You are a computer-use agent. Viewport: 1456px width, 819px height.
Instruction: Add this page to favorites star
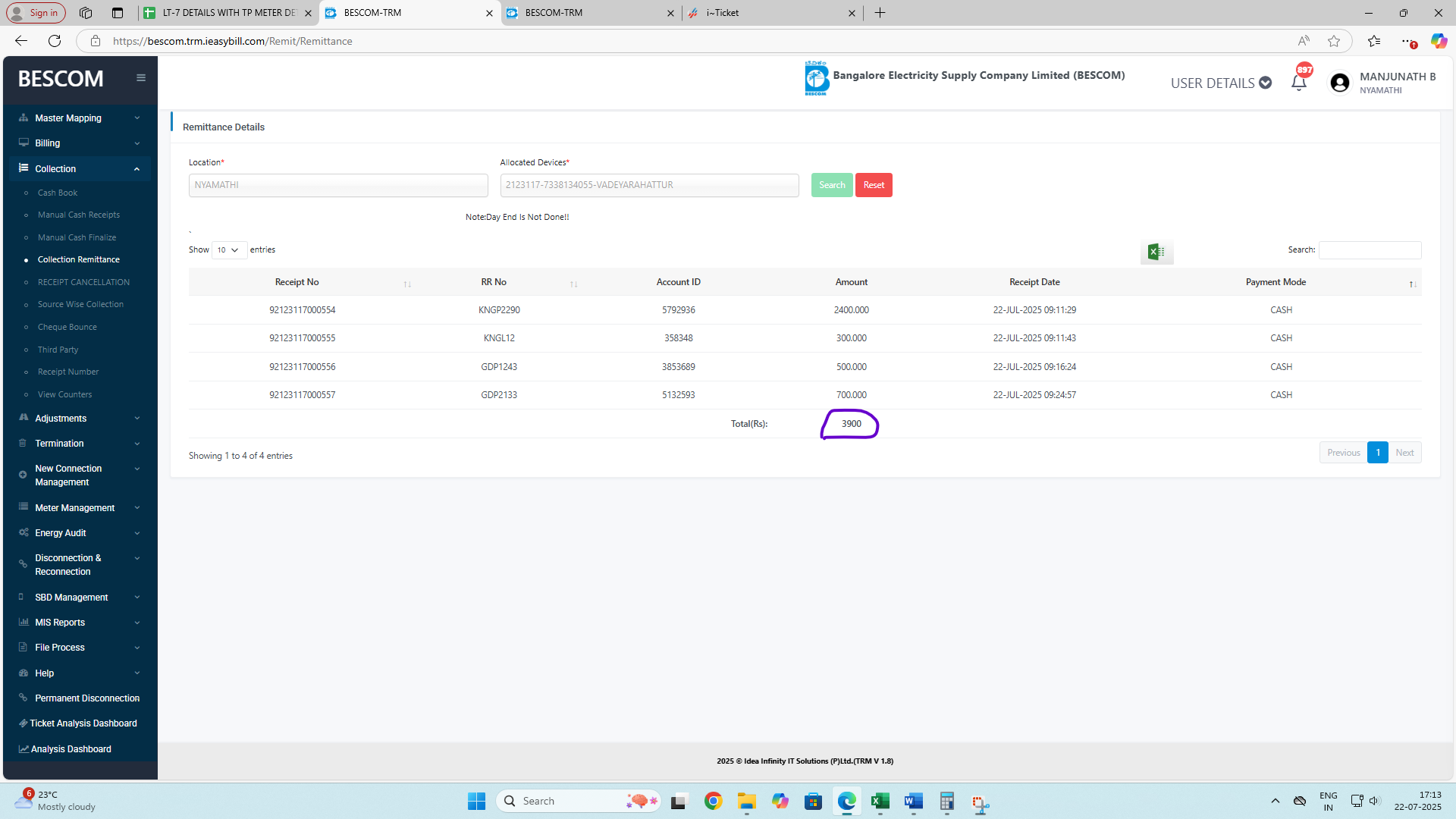[x=1334, y=41]
